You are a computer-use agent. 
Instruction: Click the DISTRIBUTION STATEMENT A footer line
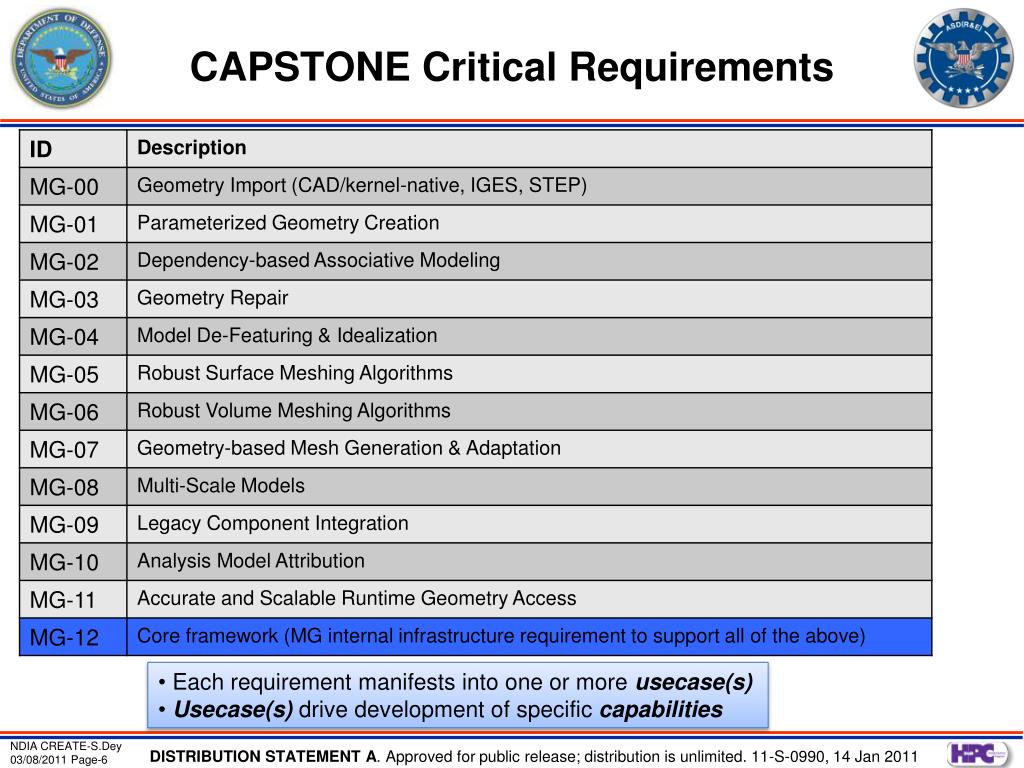tap(534, 757)
